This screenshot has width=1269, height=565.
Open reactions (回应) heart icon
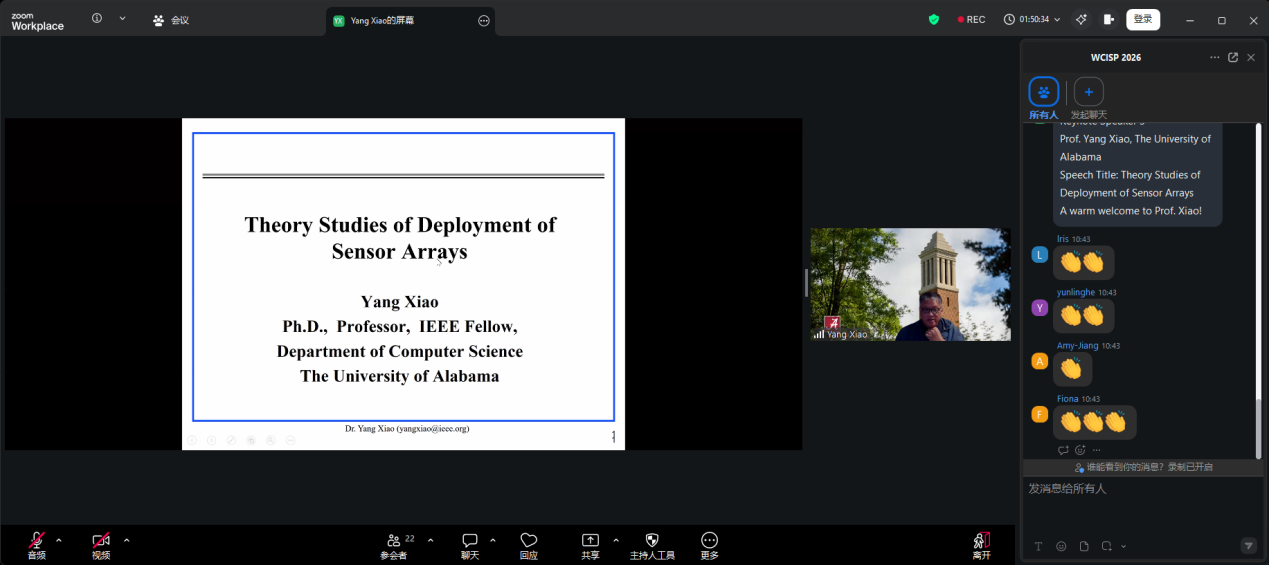529,541
